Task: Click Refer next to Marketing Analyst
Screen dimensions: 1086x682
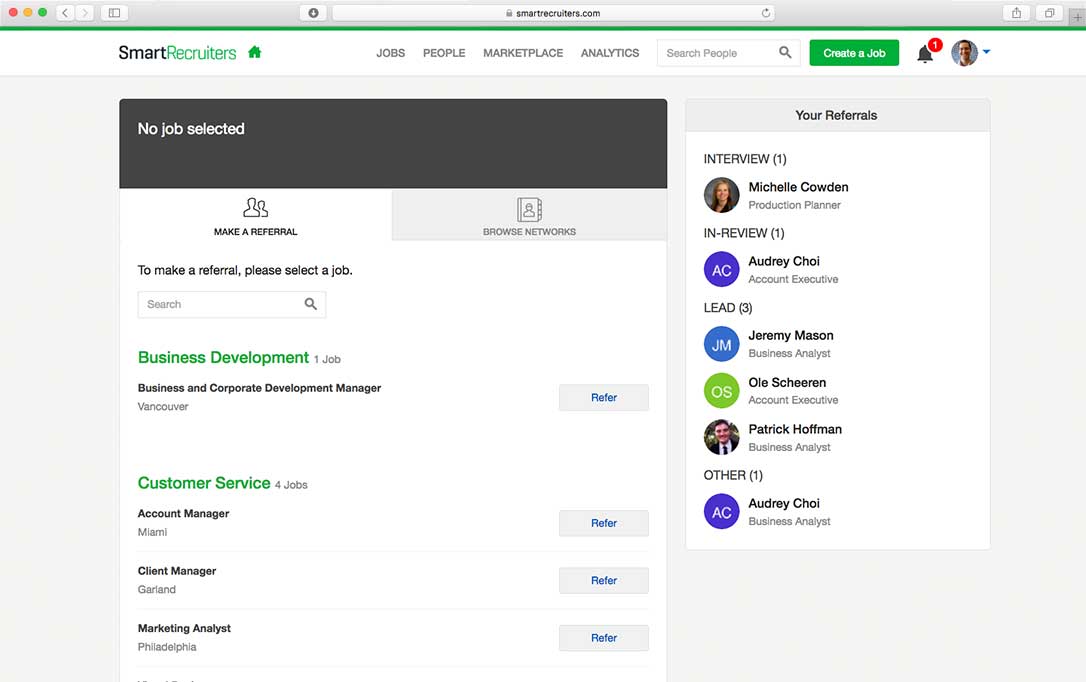Action: pyautogui.click(x=603, y=638)
